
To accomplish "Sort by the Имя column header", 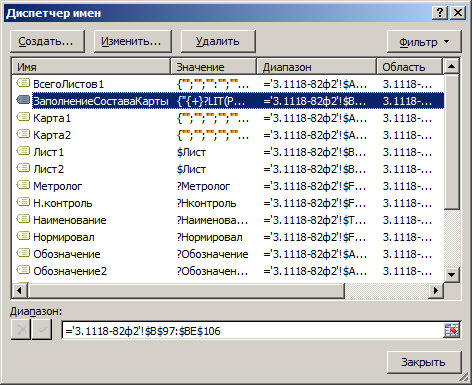I will 91,66.
